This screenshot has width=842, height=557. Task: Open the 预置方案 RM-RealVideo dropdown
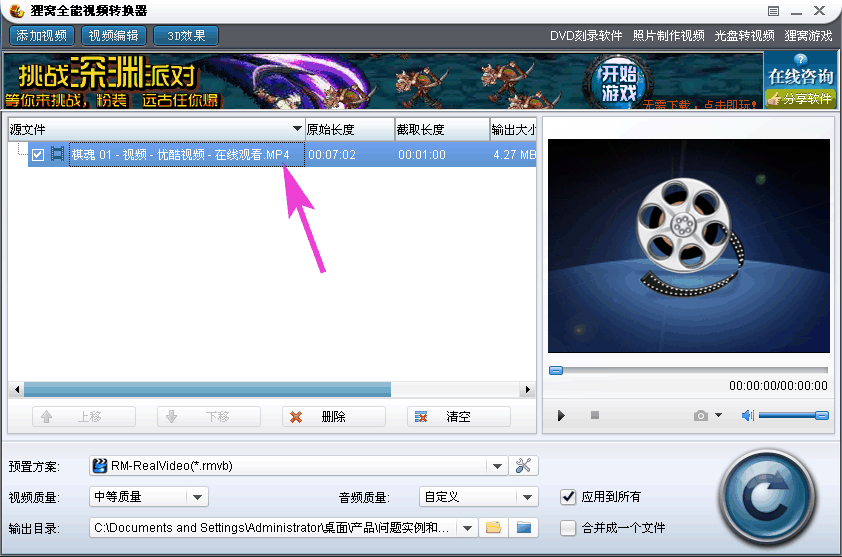[x=497, y=466]
